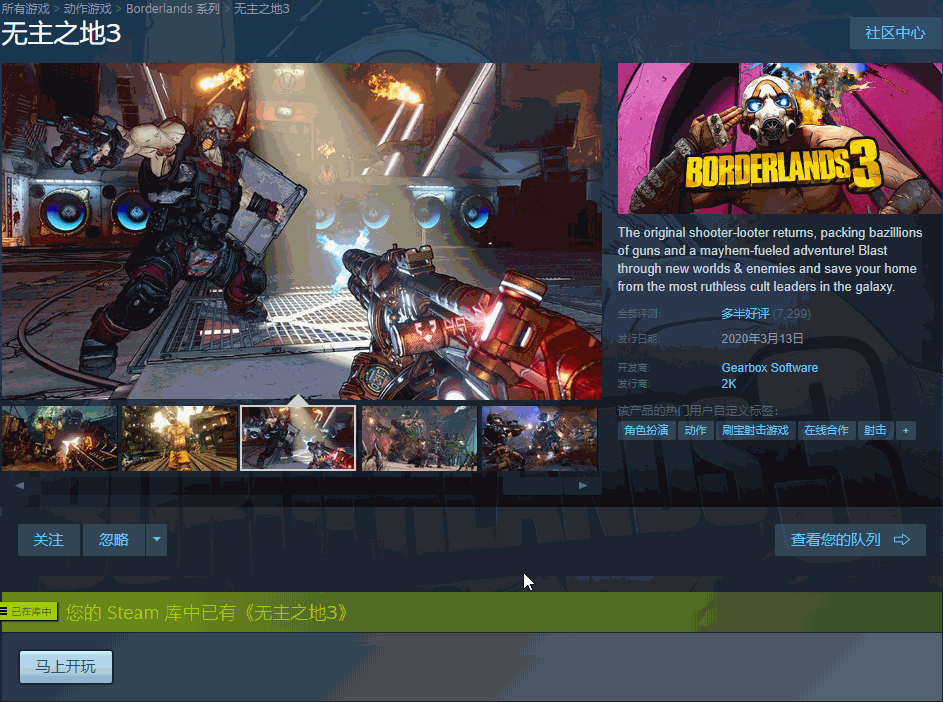Open the Borderlands 系列 breadcrumb link
Screen dimensions: 943x702
coord(173,9)
